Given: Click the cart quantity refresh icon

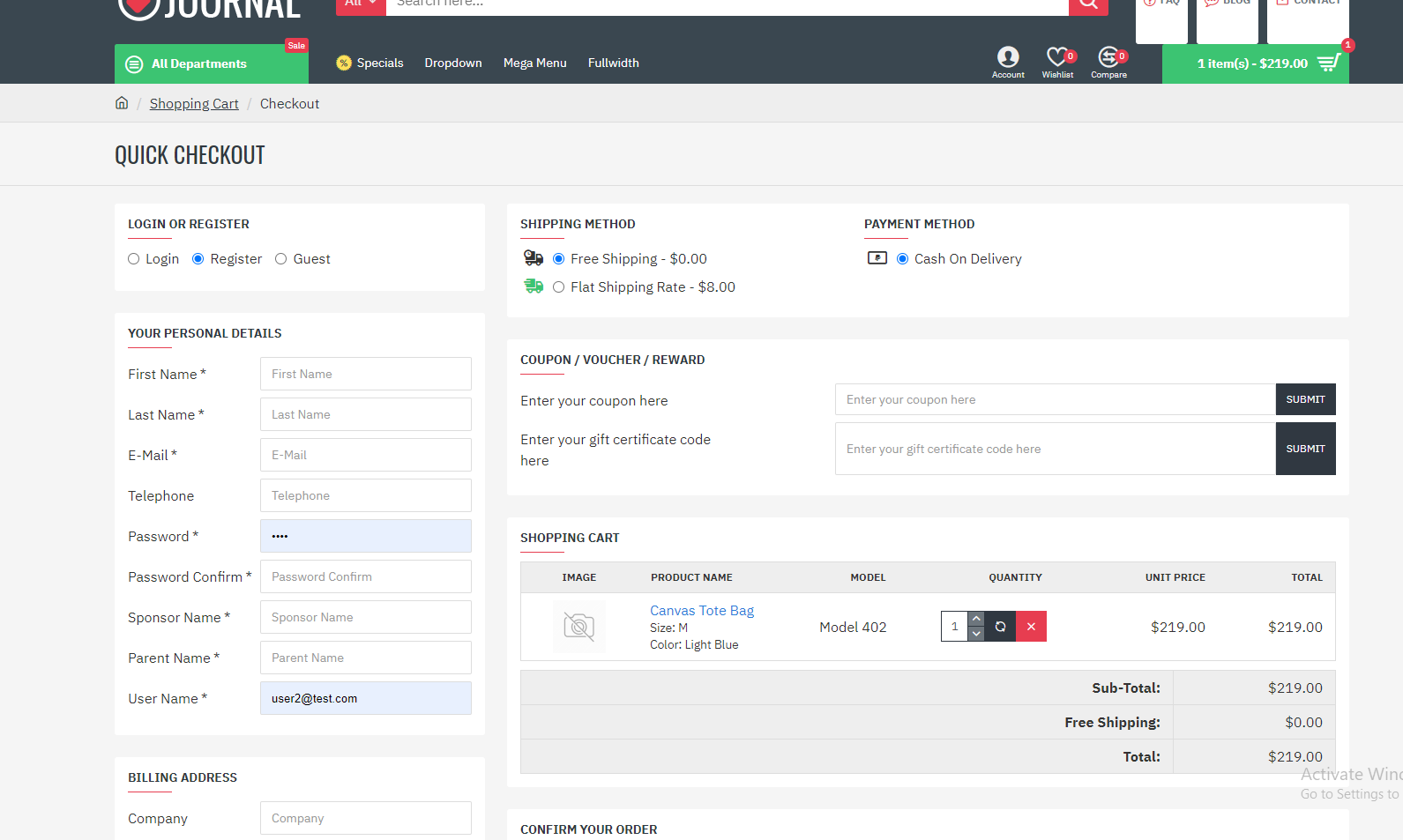Looking at the screenshot, I should point(1000,627).
